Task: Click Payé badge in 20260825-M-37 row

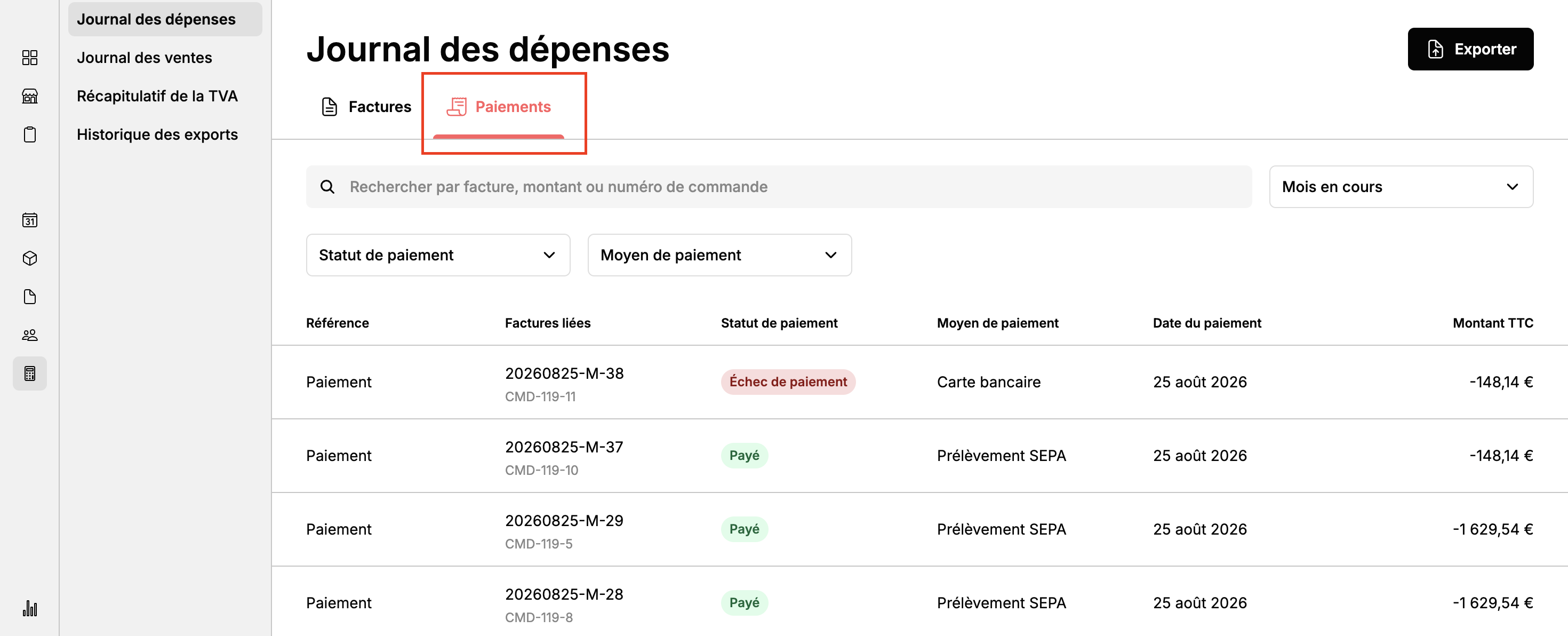Action: tap(744, 456)
